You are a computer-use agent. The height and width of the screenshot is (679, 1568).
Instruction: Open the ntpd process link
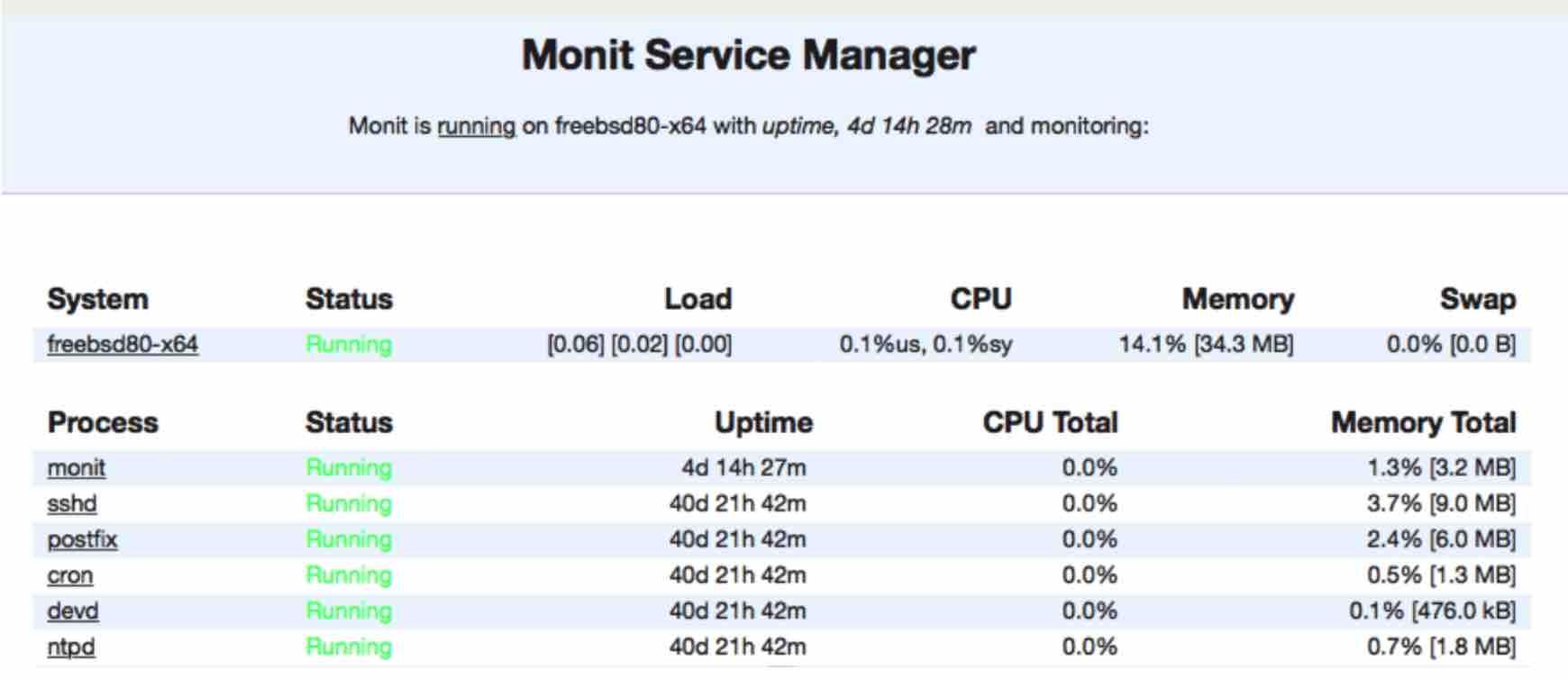(x=70, y=647)
